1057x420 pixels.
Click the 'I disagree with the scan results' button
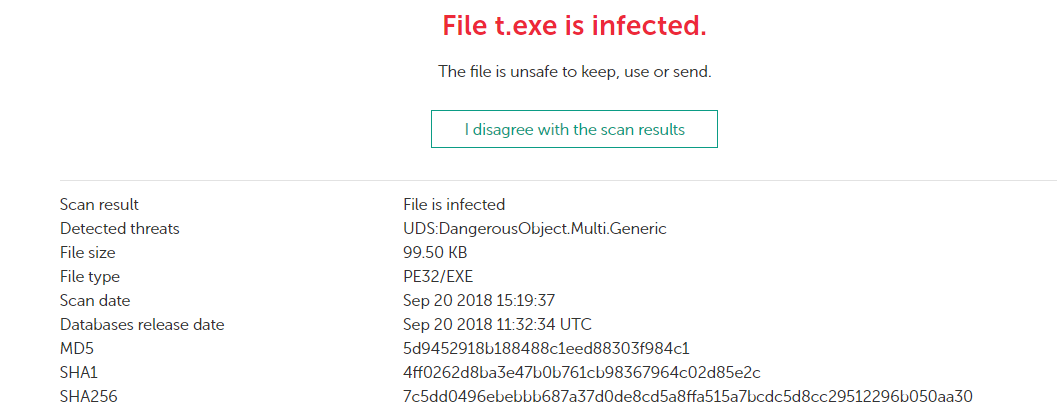point(574,129)
